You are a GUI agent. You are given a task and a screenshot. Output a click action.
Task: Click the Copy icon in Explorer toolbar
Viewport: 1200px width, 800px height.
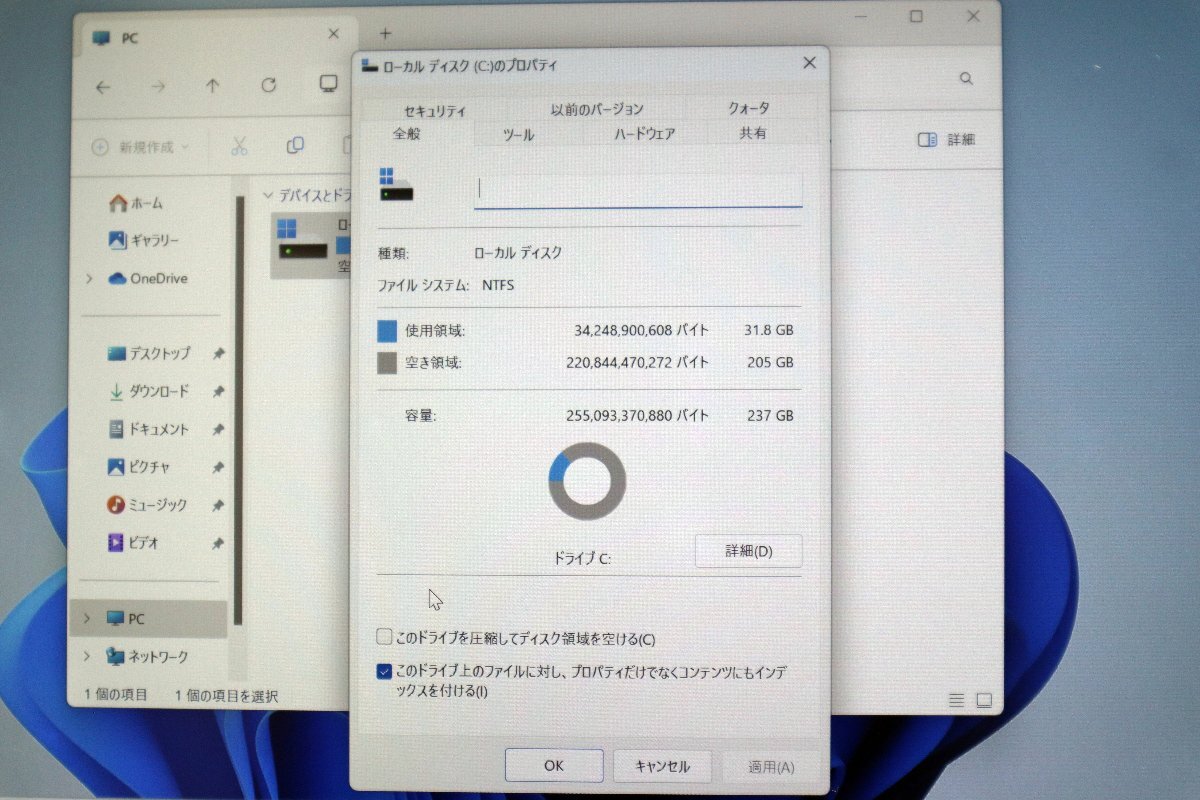(x=295, y=145)
